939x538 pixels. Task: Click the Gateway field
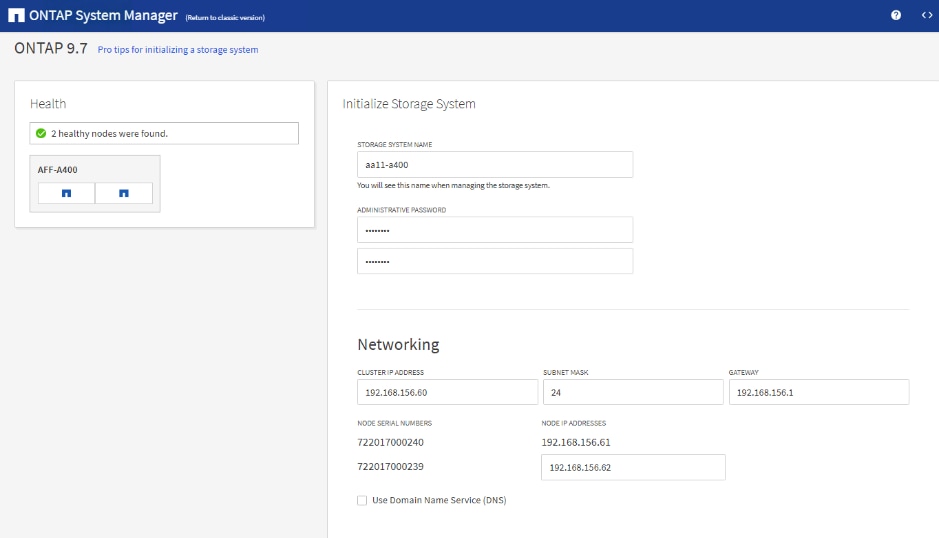819,392
